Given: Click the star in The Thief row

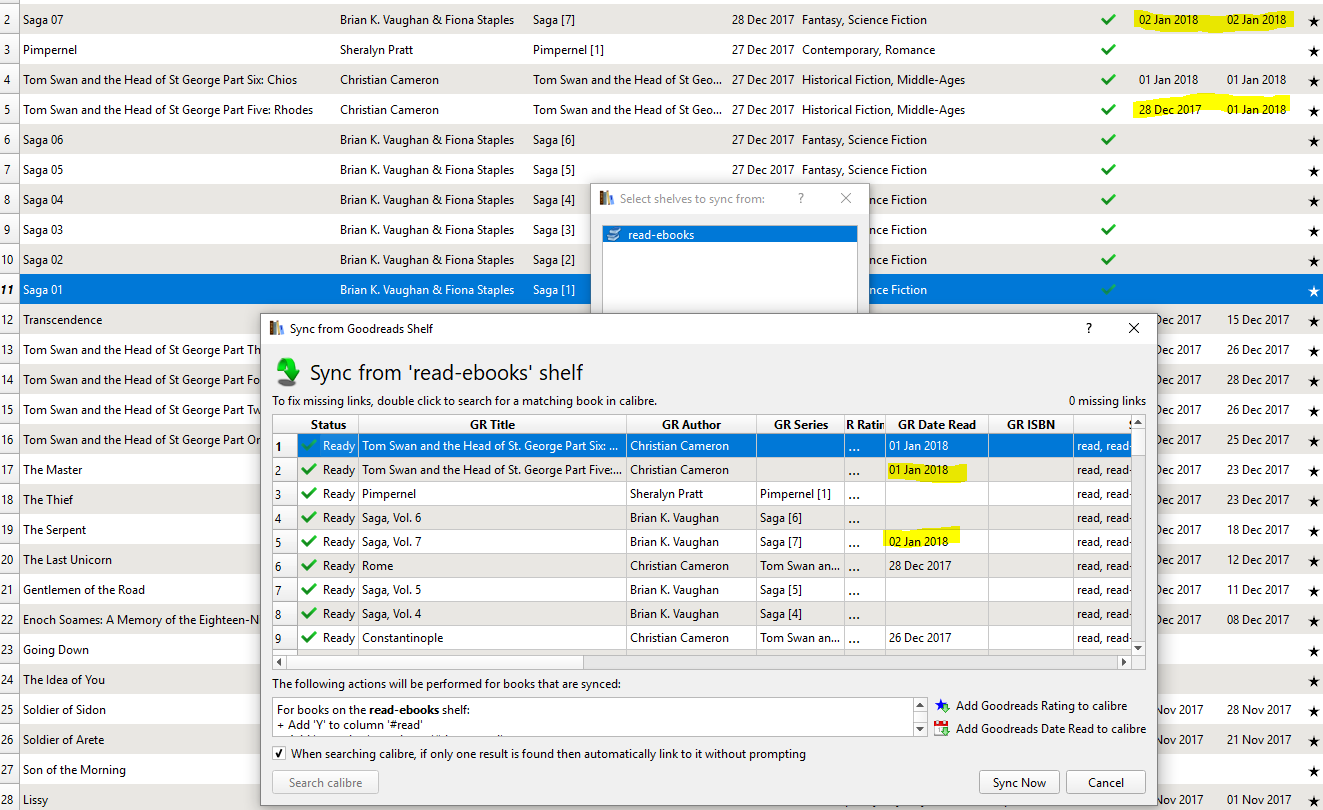Looking at the screenshot, I should [x=1313, y=501].
